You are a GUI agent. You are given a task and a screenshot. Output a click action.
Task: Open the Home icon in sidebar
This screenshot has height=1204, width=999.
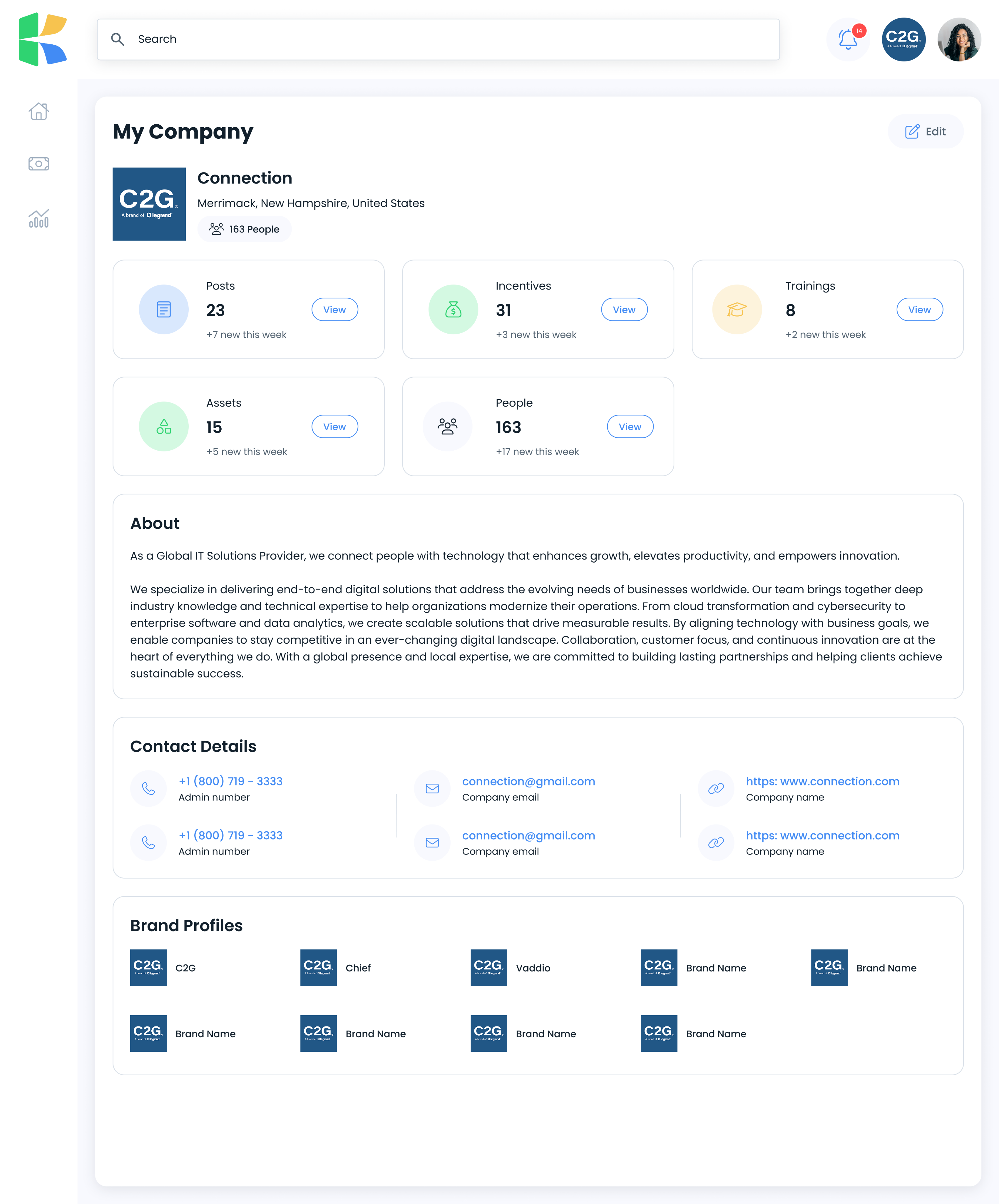point(39,111)
